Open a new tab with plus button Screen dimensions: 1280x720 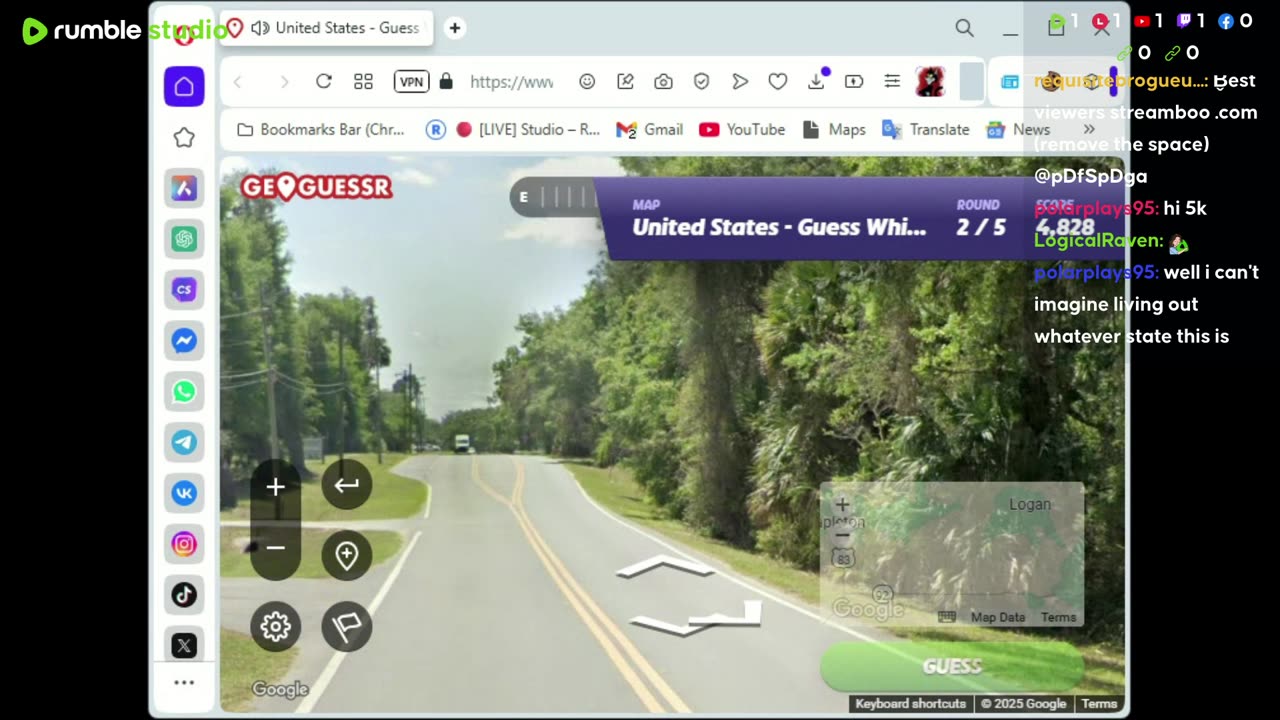pos(454,28)
